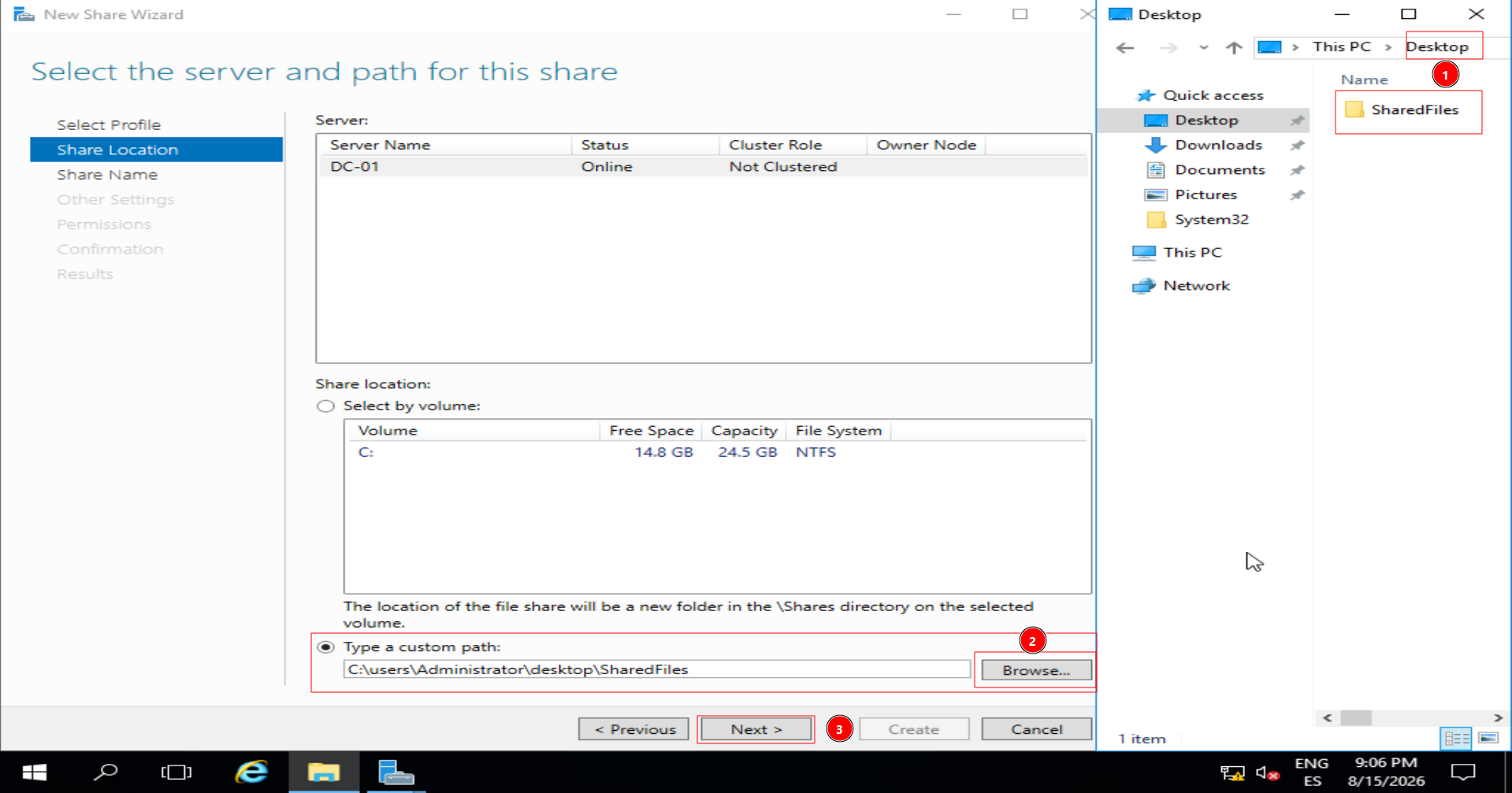Screen dimensions: 1512x793
Task: Open recent locations dropdown arrow
Action: pos(1203,47)
